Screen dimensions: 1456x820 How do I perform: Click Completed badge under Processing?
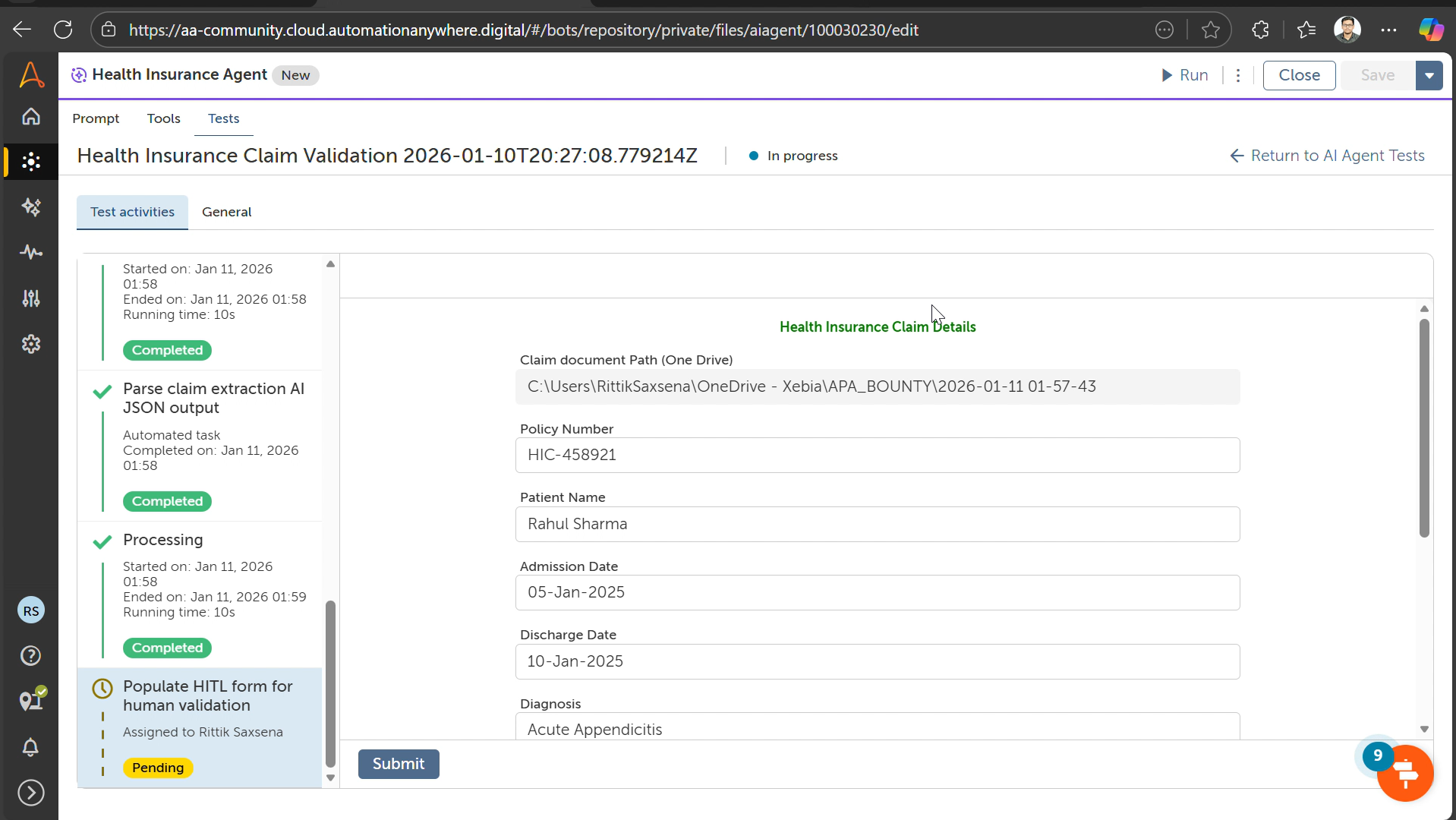coord(167,648)
